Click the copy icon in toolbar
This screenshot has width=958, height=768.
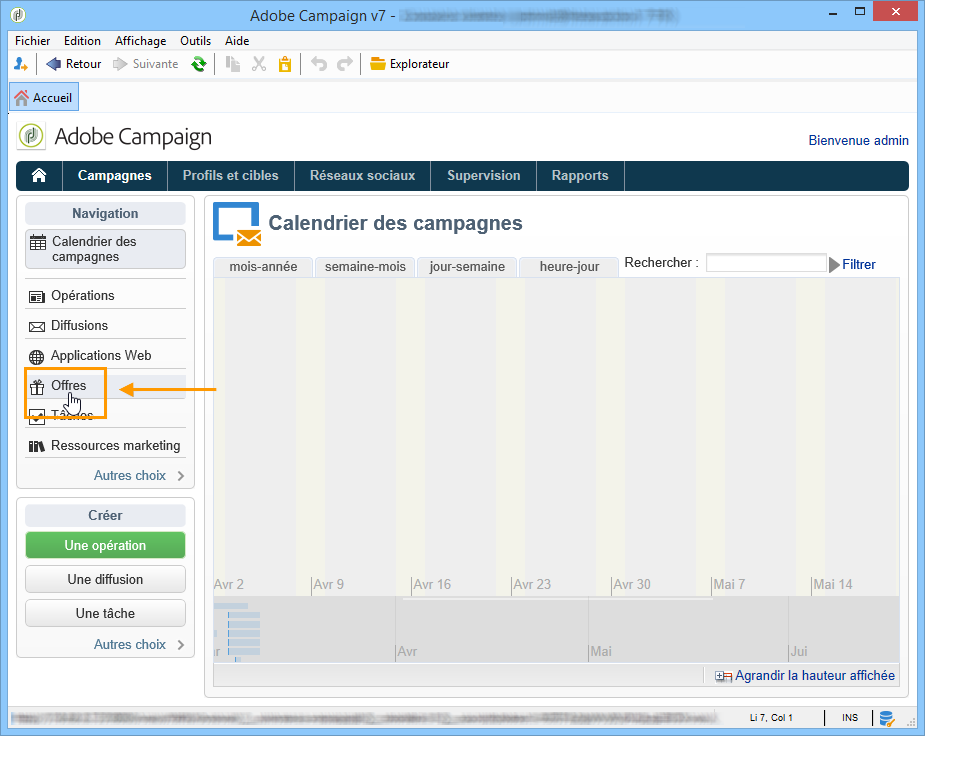point(233,64)
